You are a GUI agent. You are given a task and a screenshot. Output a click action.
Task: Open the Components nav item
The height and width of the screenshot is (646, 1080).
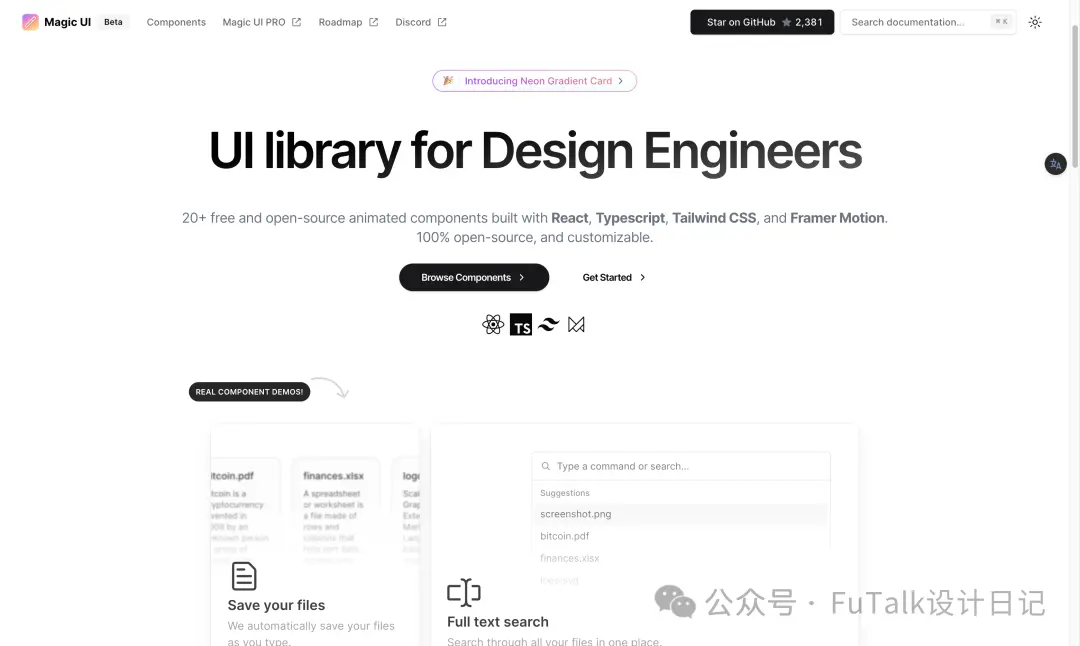pyautogui.click(x=176, y=22)
